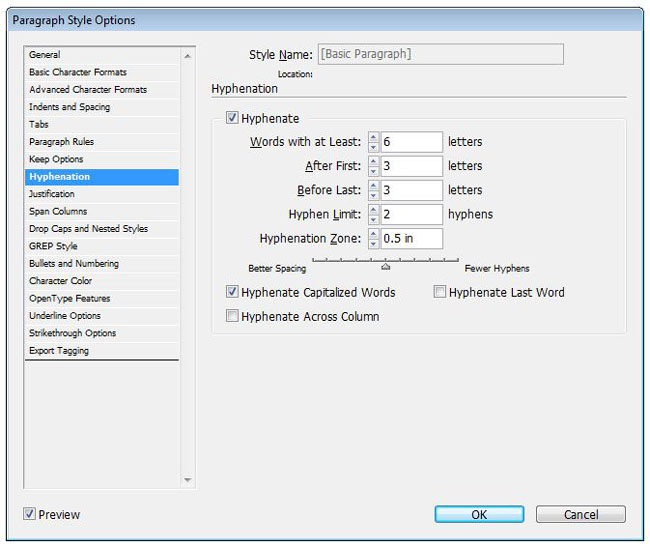Click the After First input field
650x547 pixels.
(412, 166)
